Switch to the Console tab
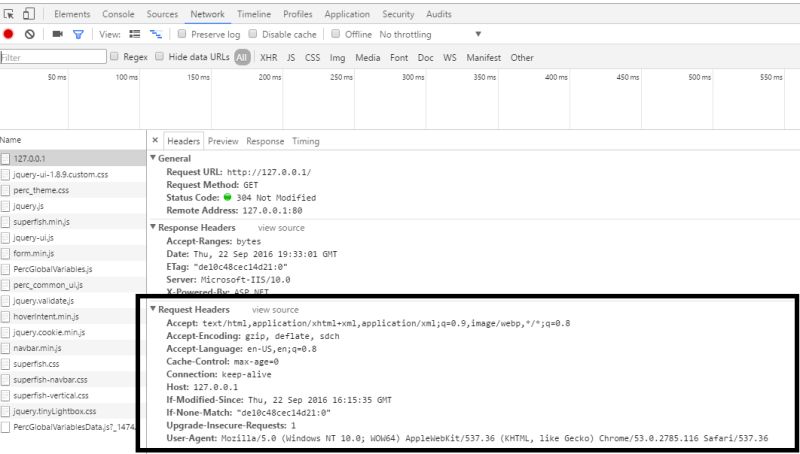The height and width of the screenshot is (454, 800). coord(118,14)
